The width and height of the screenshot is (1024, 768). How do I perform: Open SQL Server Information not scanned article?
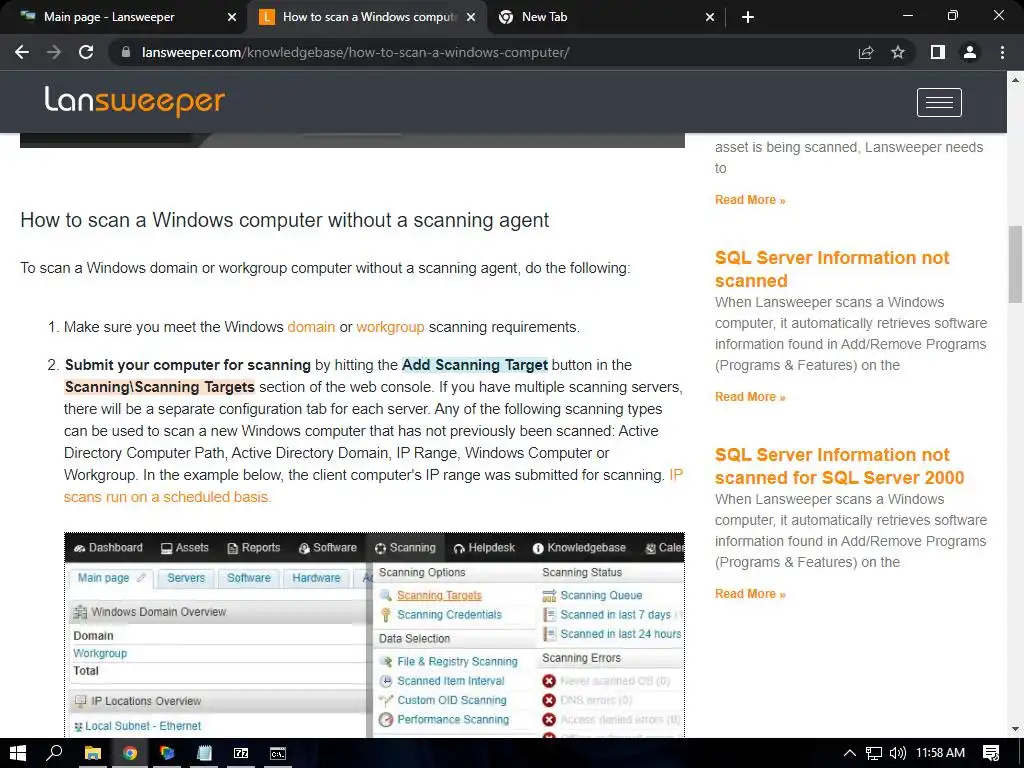point(831,269)
